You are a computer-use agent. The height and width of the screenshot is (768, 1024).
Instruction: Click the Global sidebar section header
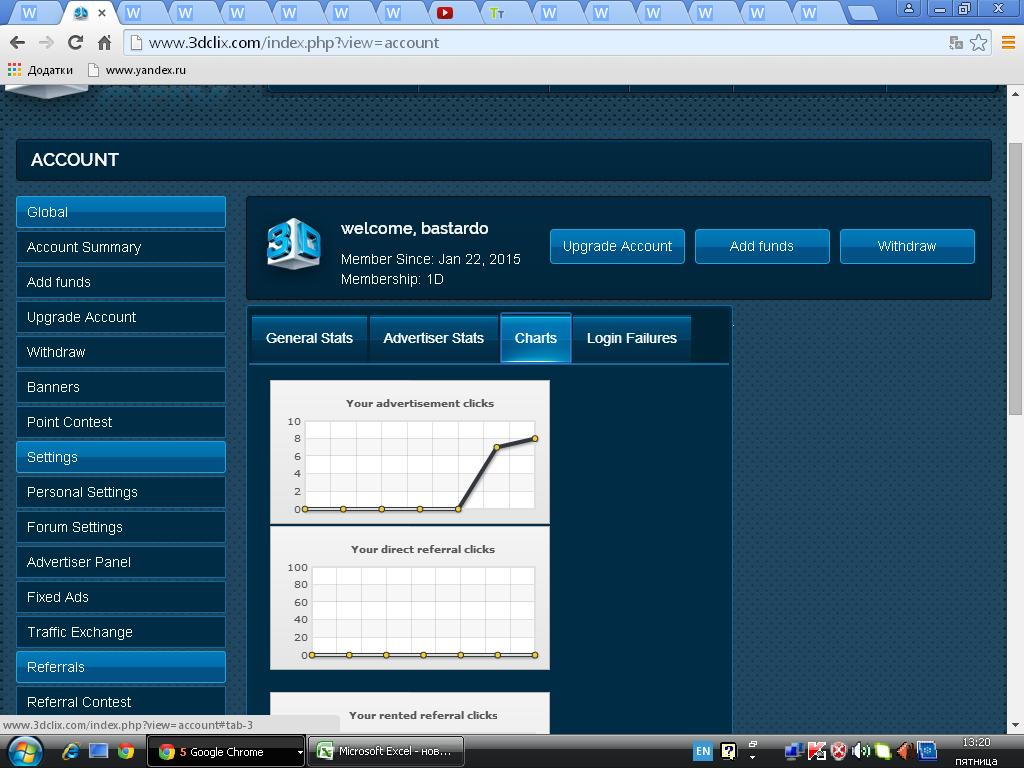click(x=121, y=212)
